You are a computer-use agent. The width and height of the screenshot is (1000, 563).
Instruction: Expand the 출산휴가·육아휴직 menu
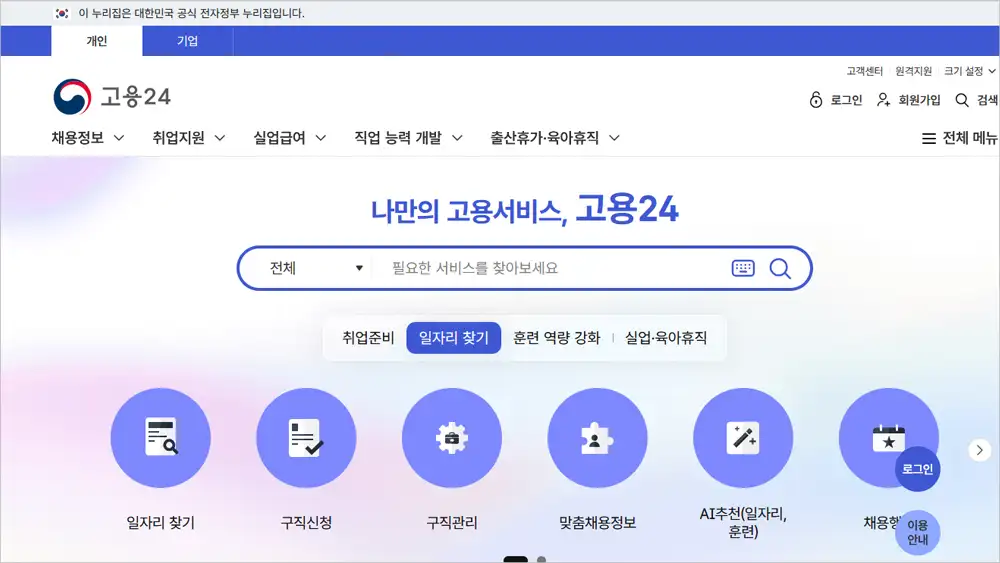click(555, 138)
